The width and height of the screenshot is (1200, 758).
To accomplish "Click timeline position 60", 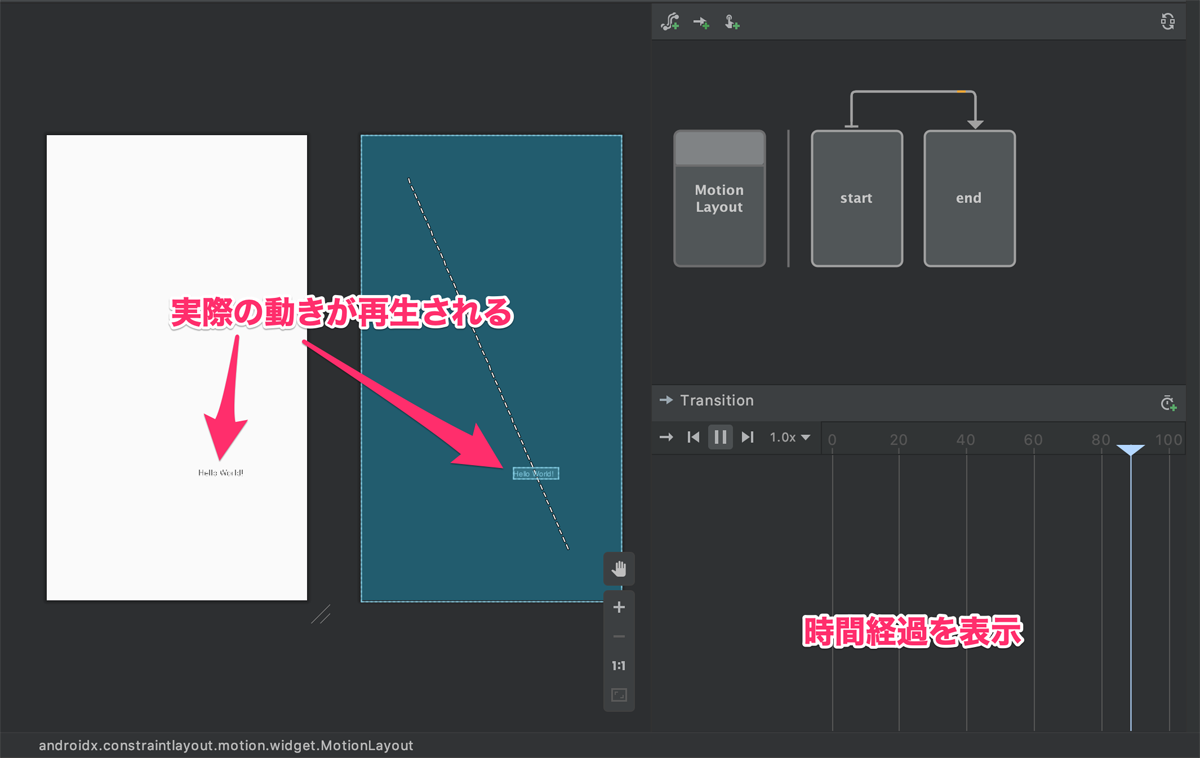I will click(x=1033, y=440).
